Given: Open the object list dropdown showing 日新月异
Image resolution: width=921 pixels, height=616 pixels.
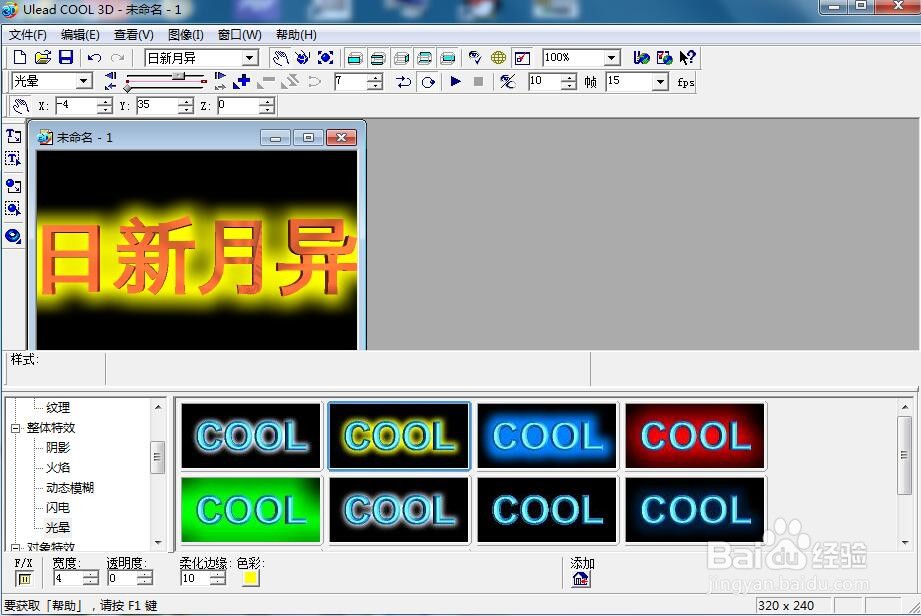Looking at the screenshot, I should pos(250,58).
